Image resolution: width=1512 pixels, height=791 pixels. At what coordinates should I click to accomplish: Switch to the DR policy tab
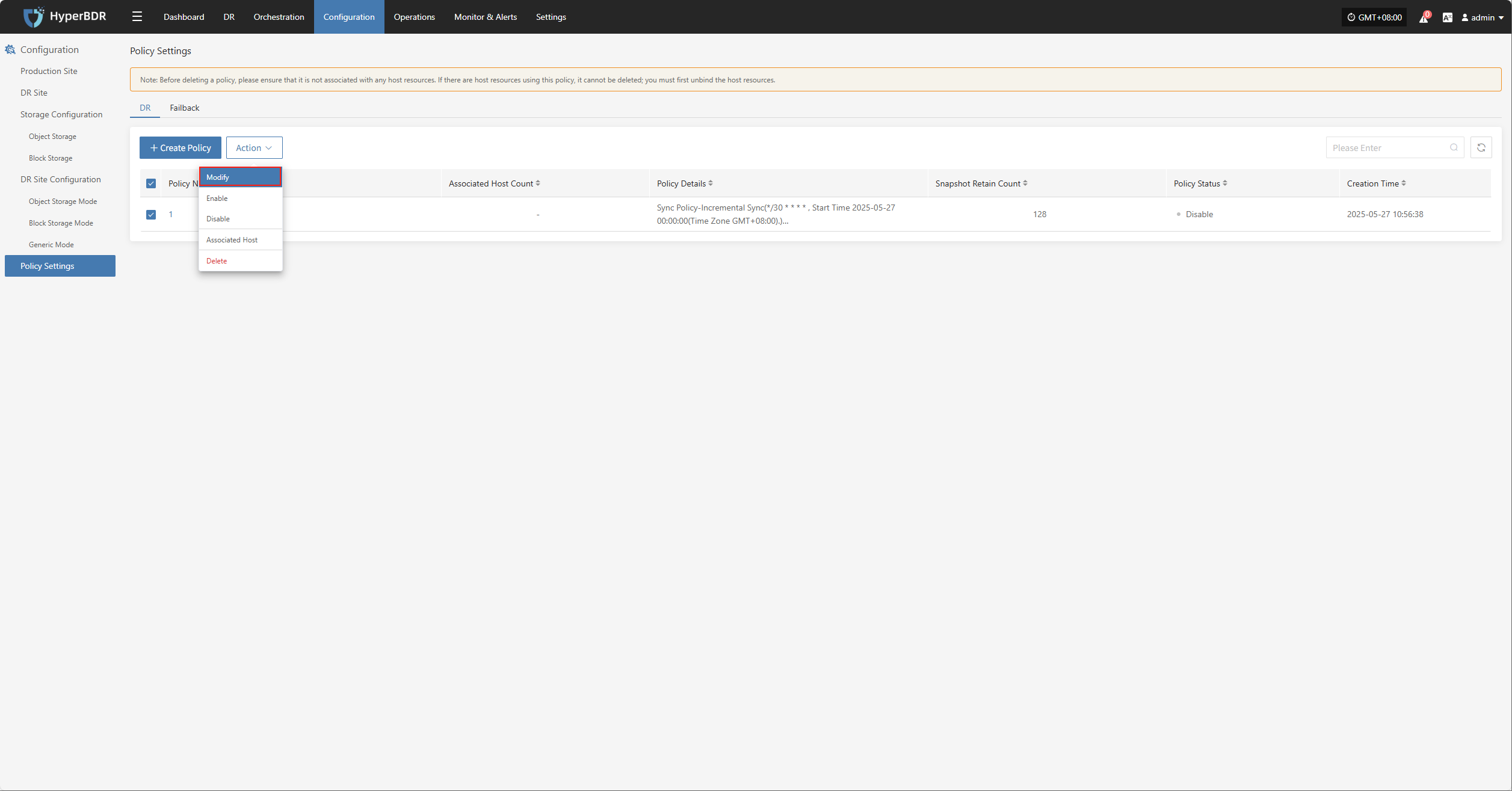[x=145, y=108]
